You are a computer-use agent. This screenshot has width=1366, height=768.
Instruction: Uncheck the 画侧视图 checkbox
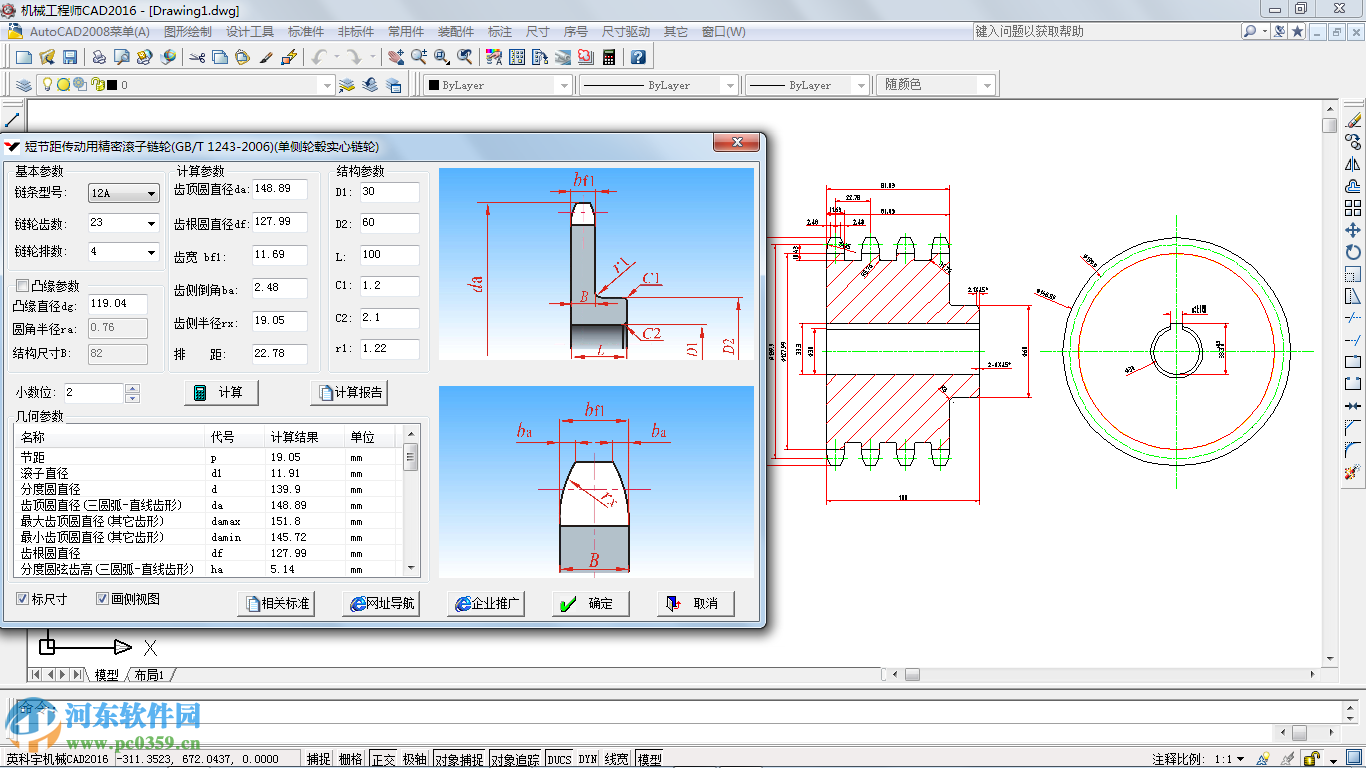tap(102, 599)
